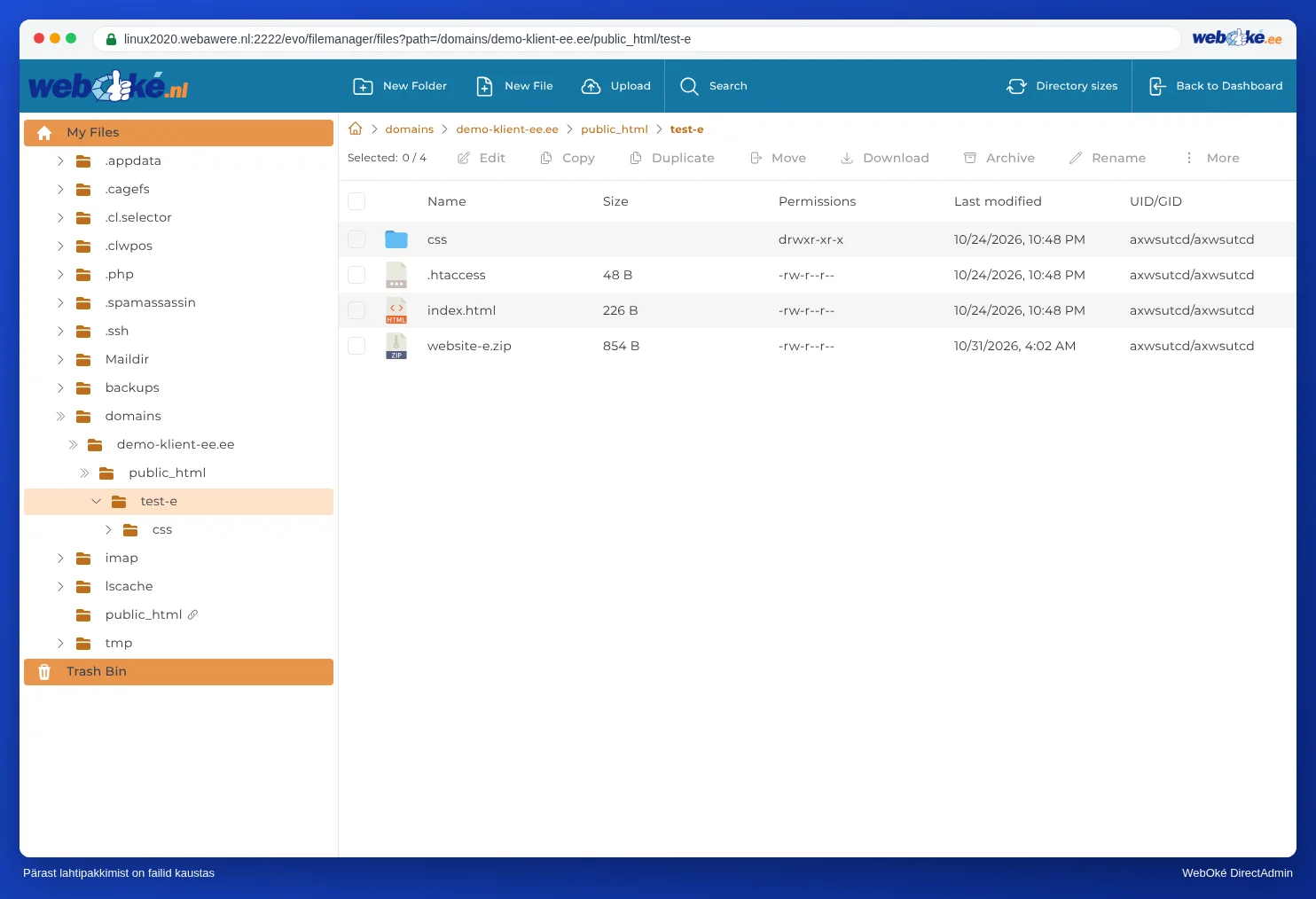1316x899 pixels.
Task: Click the domains breadcrumb link
Action: click(410, 129)
